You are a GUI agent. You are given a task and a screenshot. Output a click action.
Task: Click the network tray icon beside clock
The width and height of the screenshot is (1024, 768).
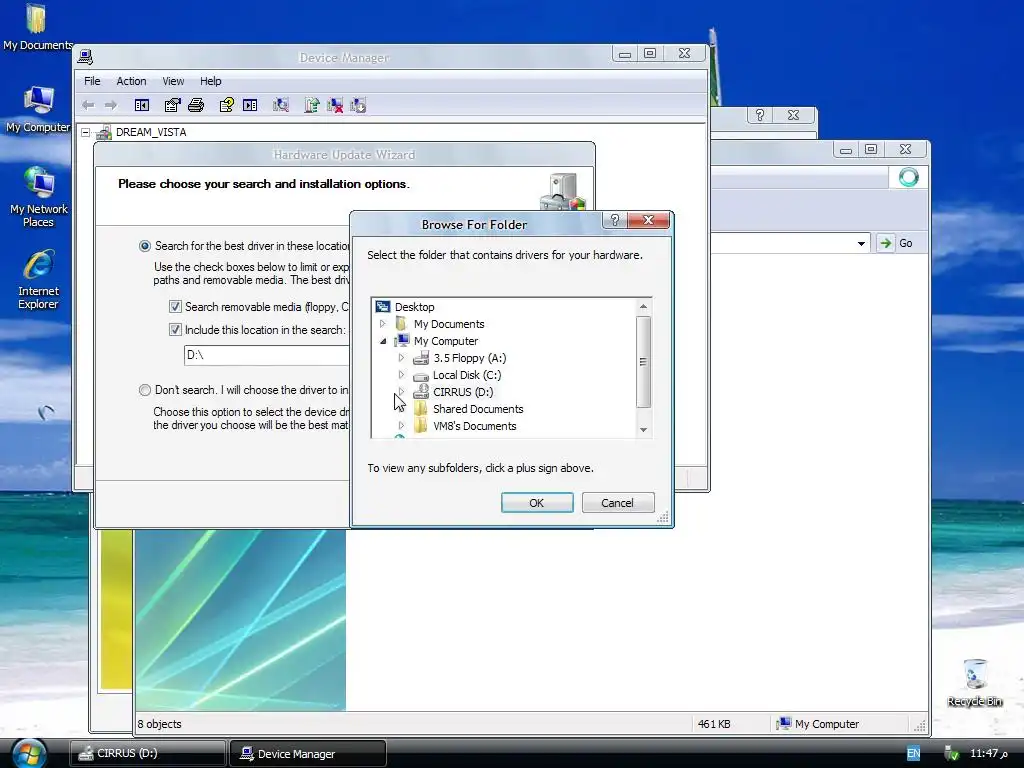click(951, 754)
